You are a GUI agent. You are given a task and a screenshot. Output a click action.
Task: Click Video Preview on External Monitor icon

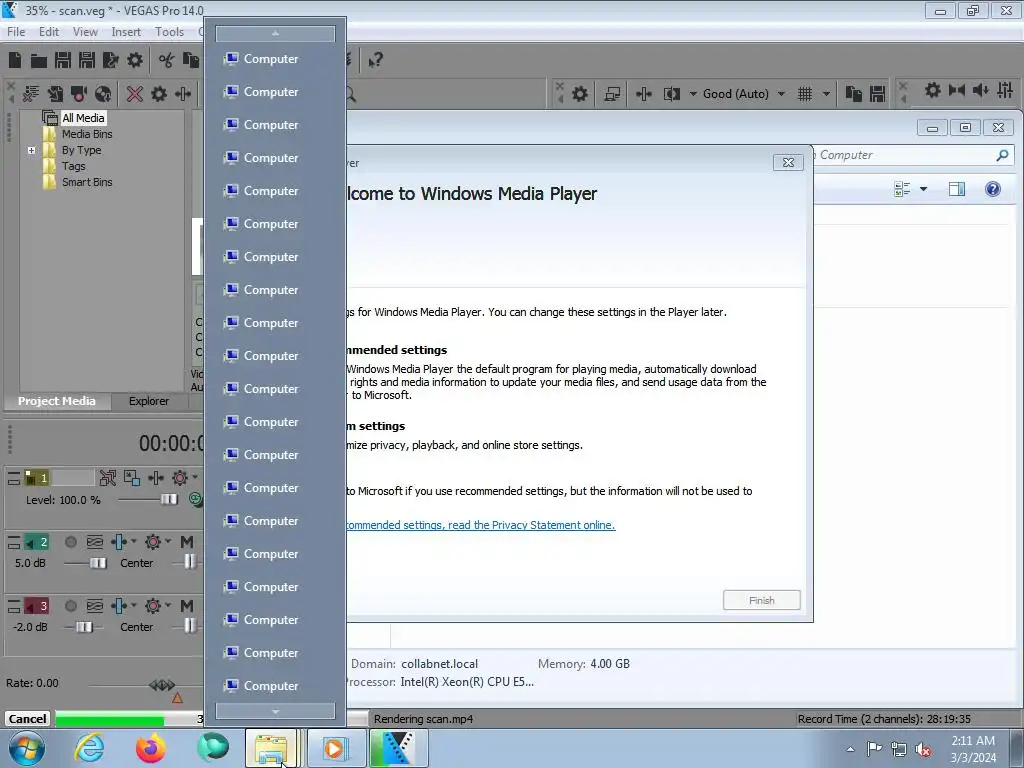coord(612,94)
